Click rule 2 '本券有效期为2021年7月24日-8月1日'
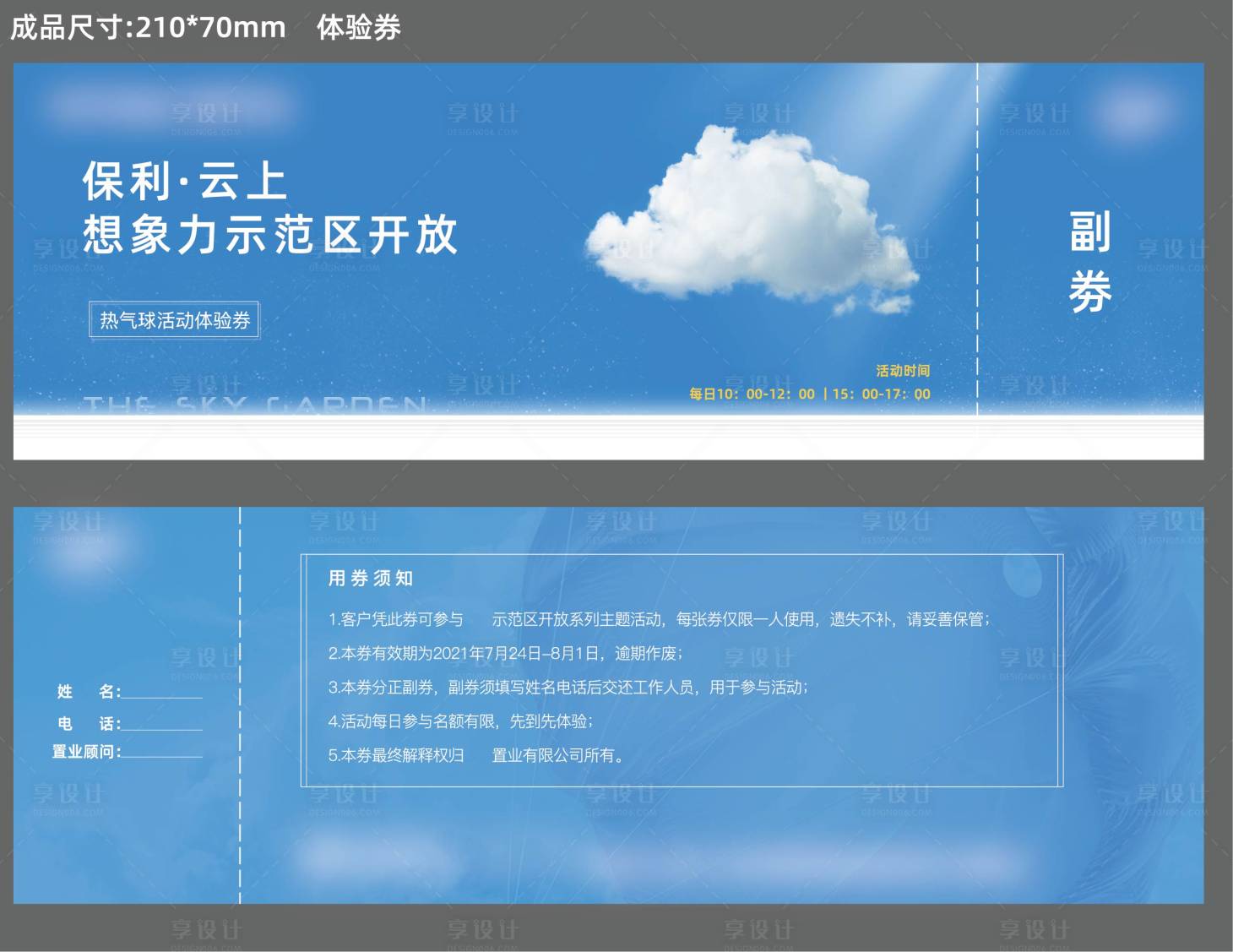The width and height of the screenshot is (1233, 952). [505, 653]
